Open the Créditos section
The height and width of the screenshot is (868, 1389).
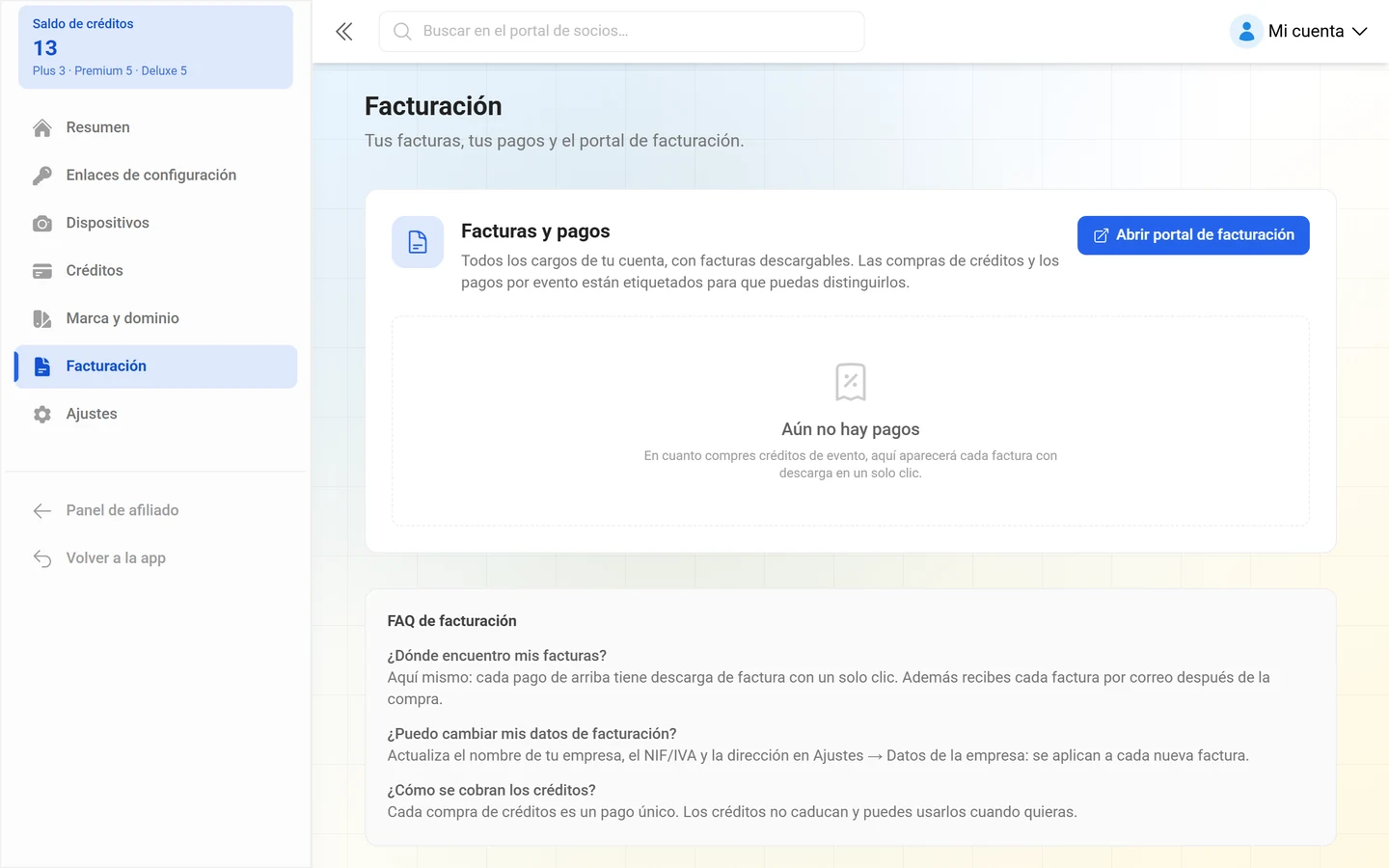[155, 271]
